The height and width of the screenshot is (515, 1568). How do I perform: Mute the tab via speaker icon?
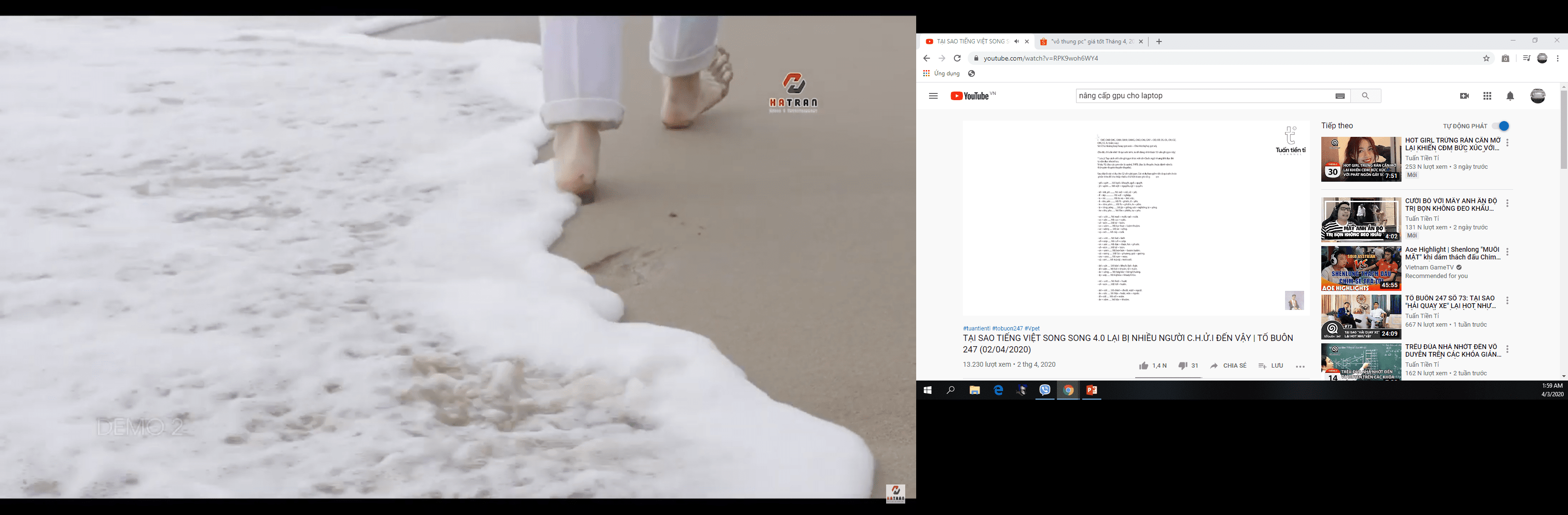point(1016,41)
